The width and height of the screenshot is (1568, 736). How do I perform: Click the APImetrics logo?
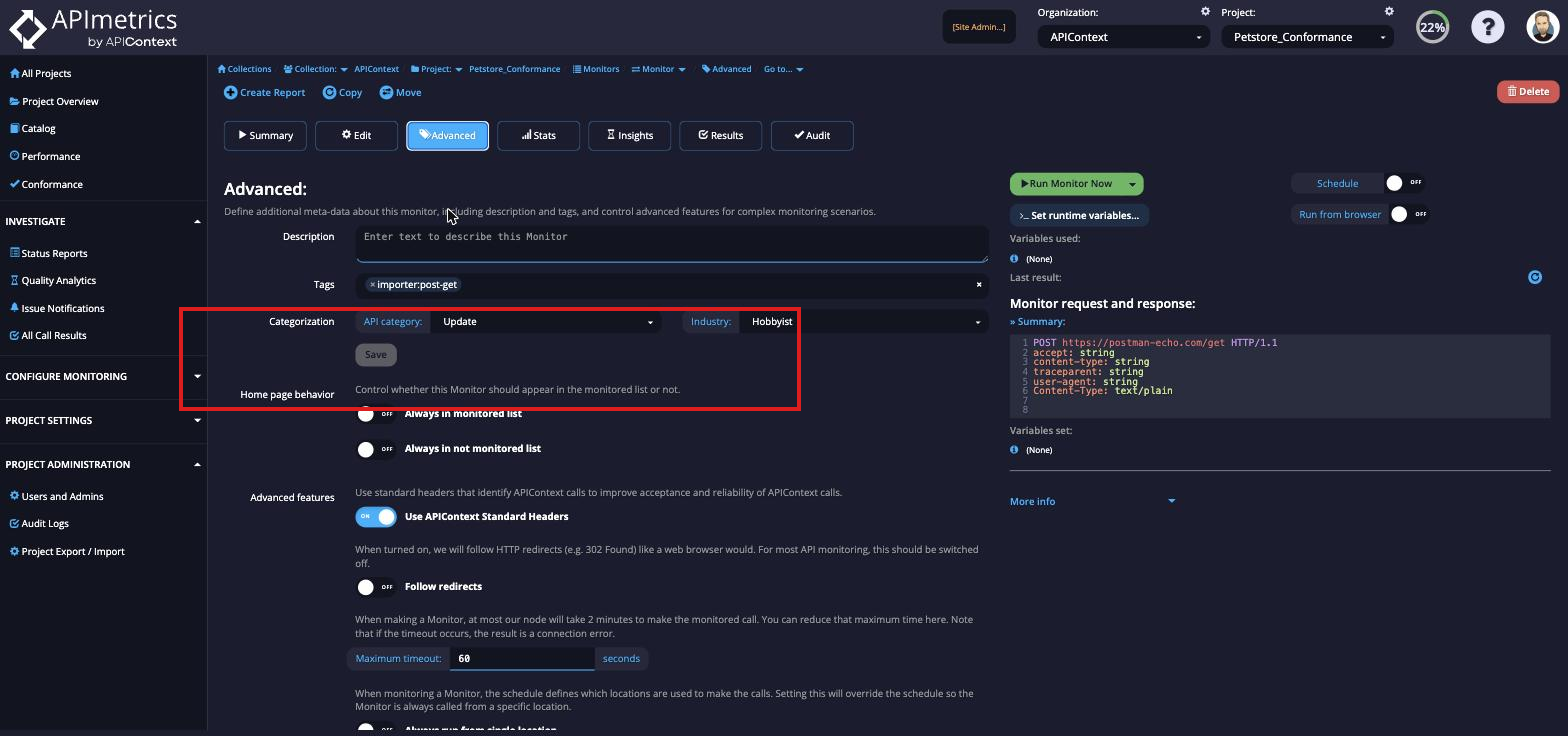(93, 28)
